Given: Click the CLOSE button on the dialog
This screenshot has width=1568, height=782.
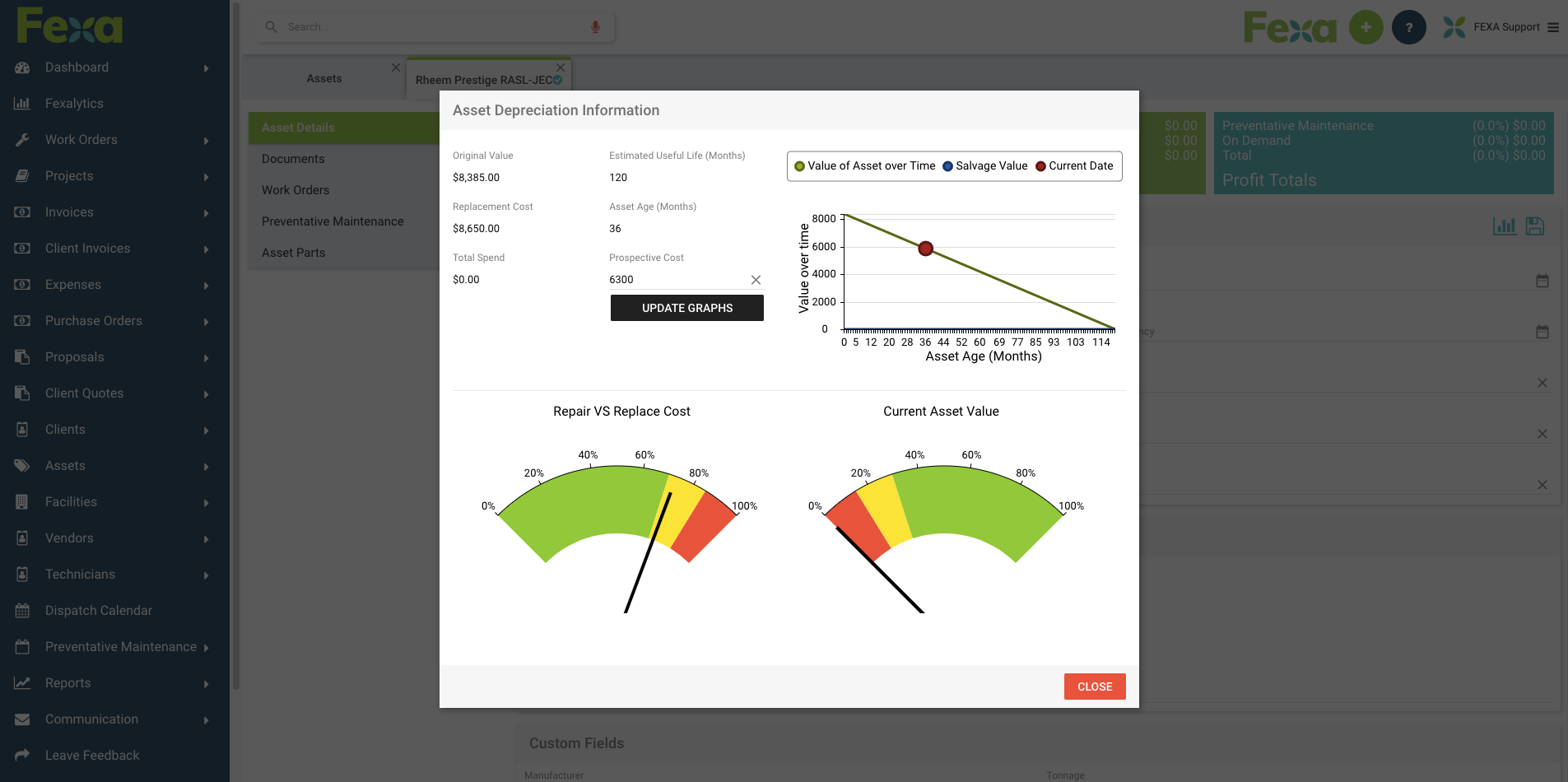Looking at the screenshot, I should pos(1095,686).
